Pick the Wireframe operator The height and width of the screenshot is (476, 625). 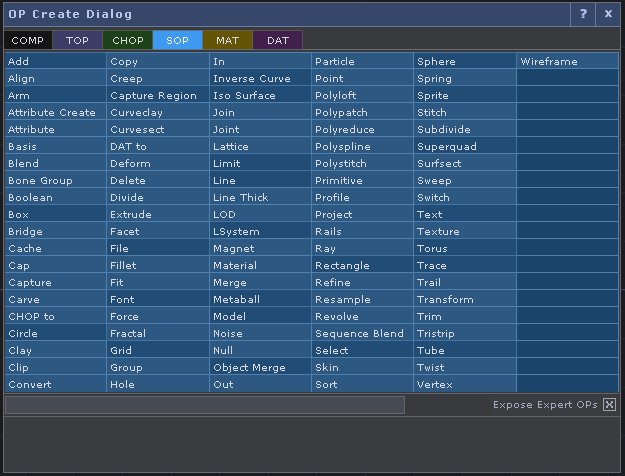[x=566, y=61]
